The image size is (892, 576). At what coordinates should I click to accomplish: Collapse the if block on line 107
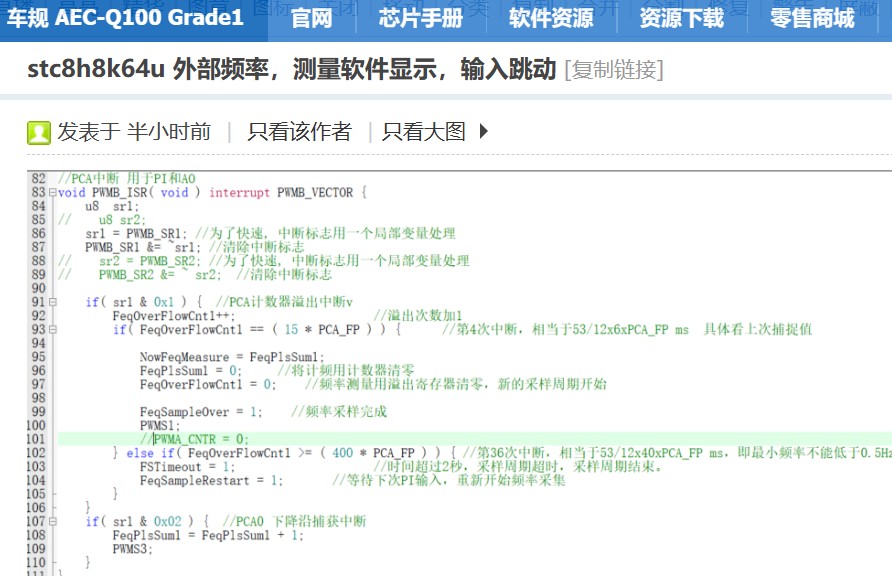click(x=52, y=521)
